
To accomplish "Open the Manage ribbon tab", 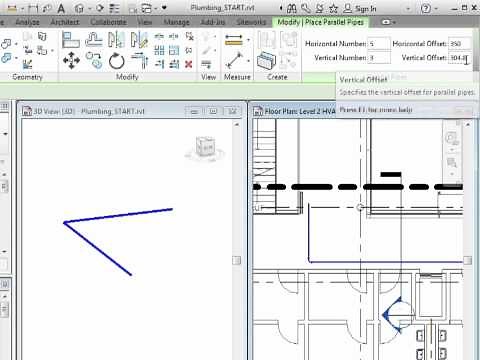I will 177,22.
